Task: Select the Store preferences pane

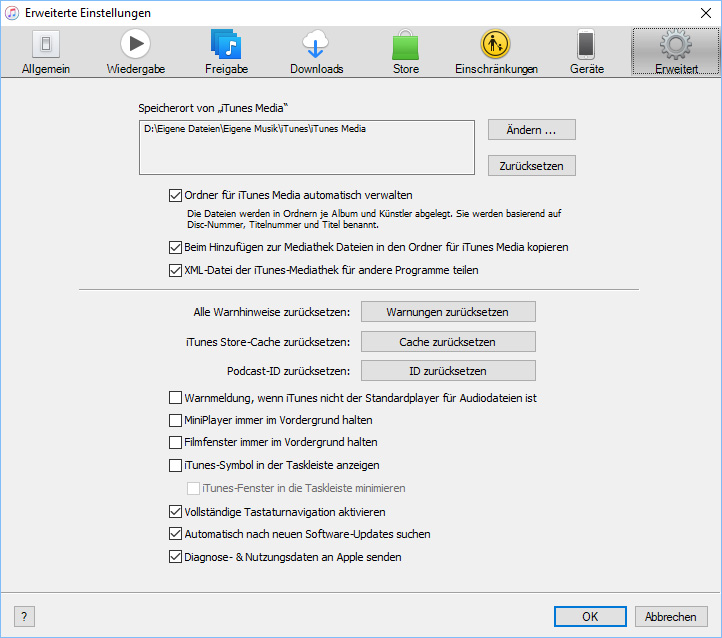Action: point(406,52)
